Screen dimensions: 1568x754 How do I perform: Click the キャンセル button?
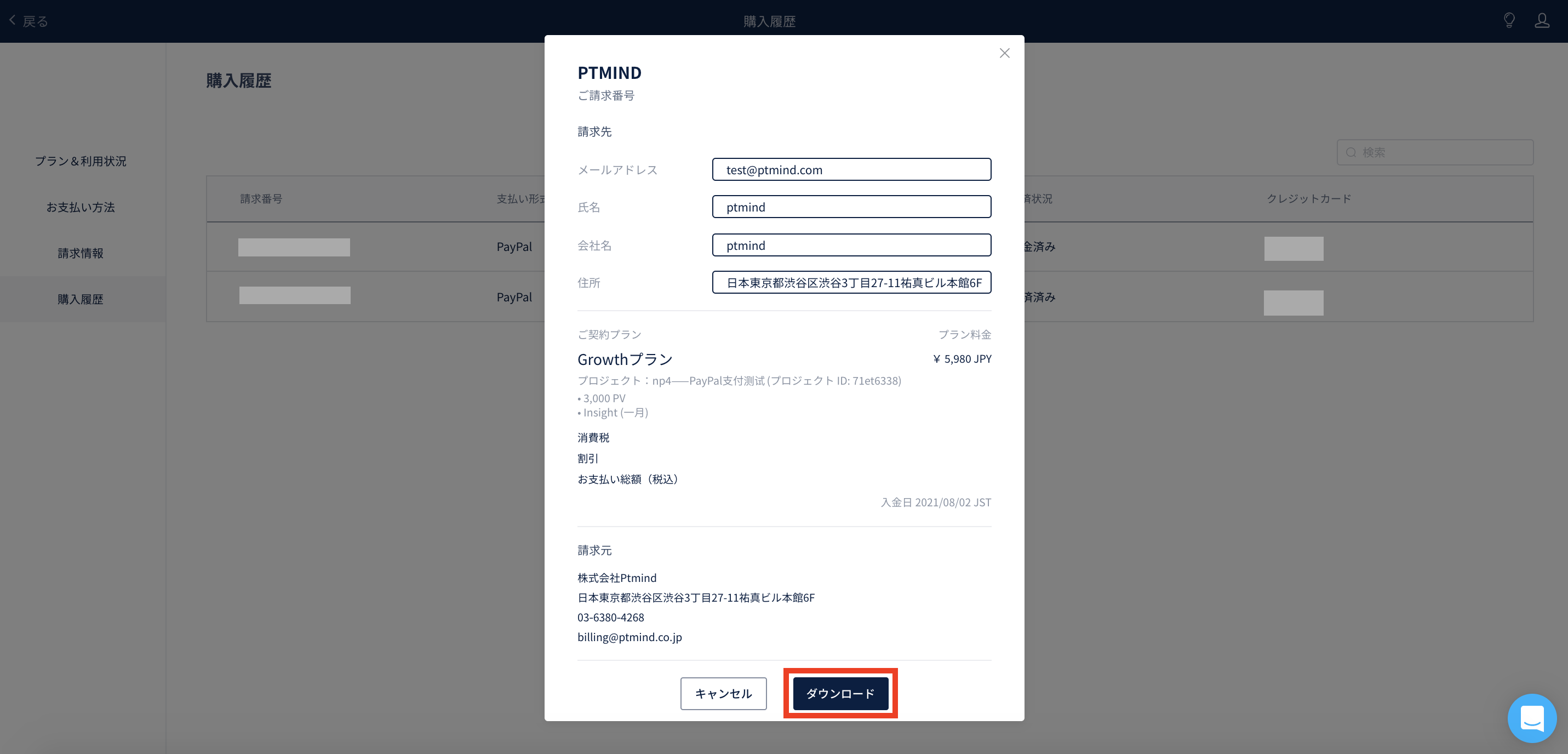(x=723, y=693)
